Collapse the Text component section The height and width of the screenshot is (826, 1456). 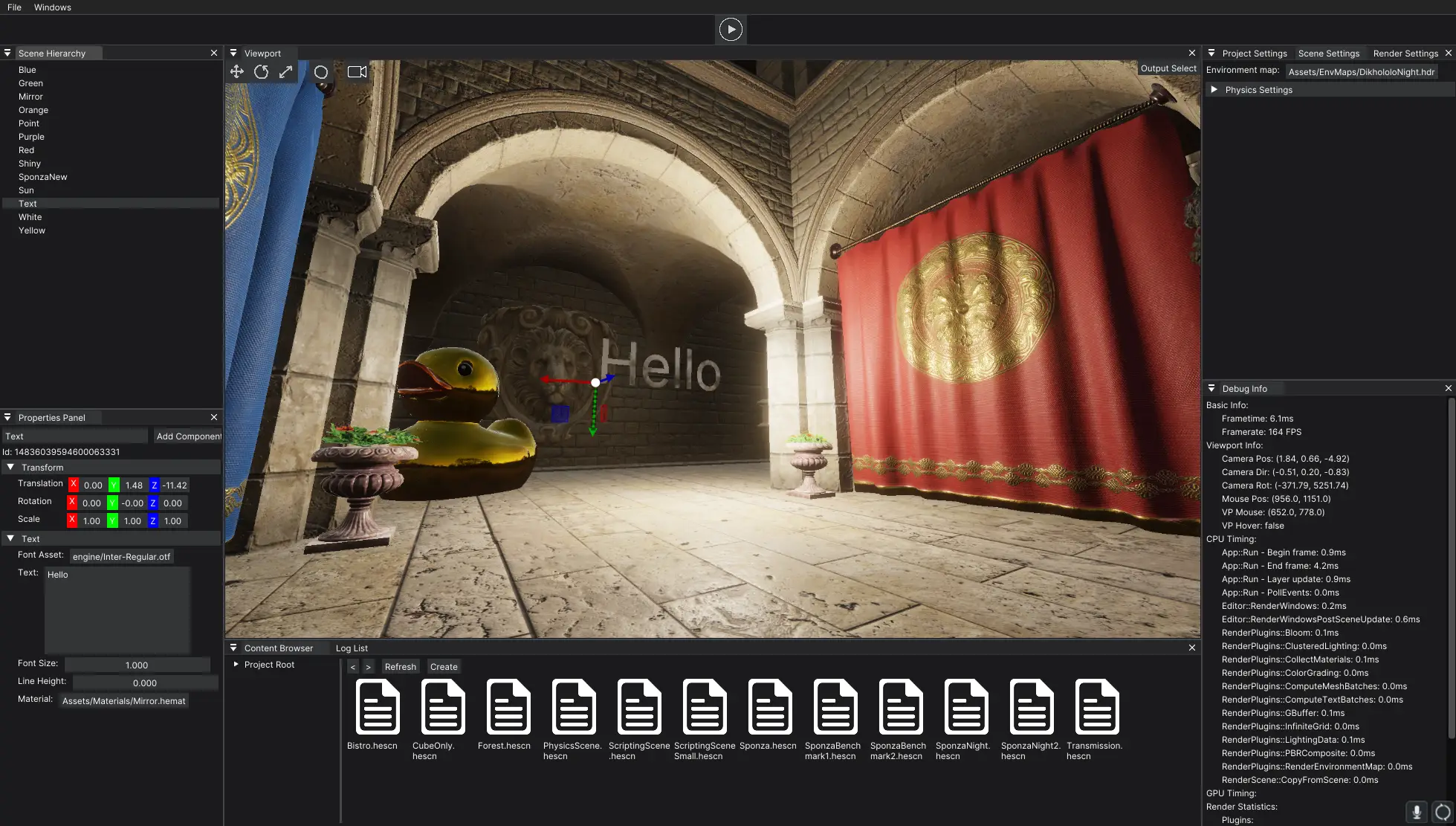(x=11, y=538)
